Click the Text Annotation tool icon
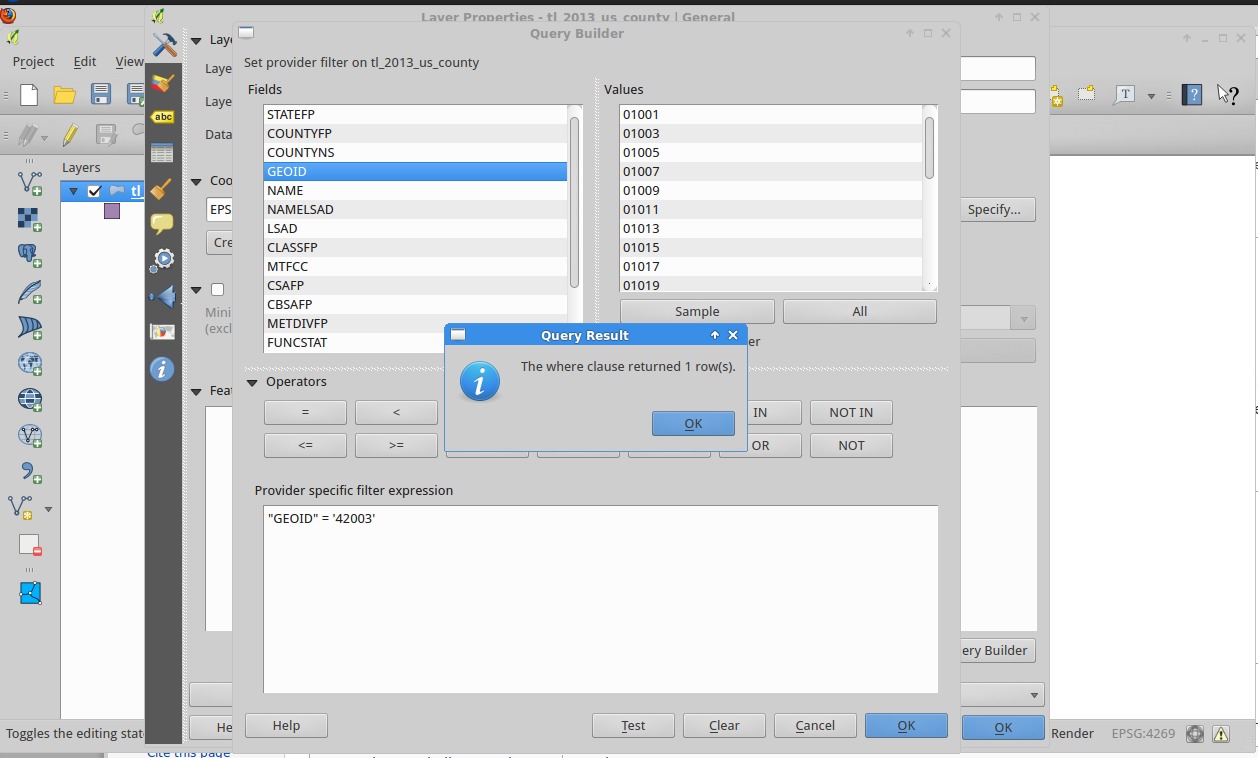This screenshot has height=758, width=1258. [1125, 95]
